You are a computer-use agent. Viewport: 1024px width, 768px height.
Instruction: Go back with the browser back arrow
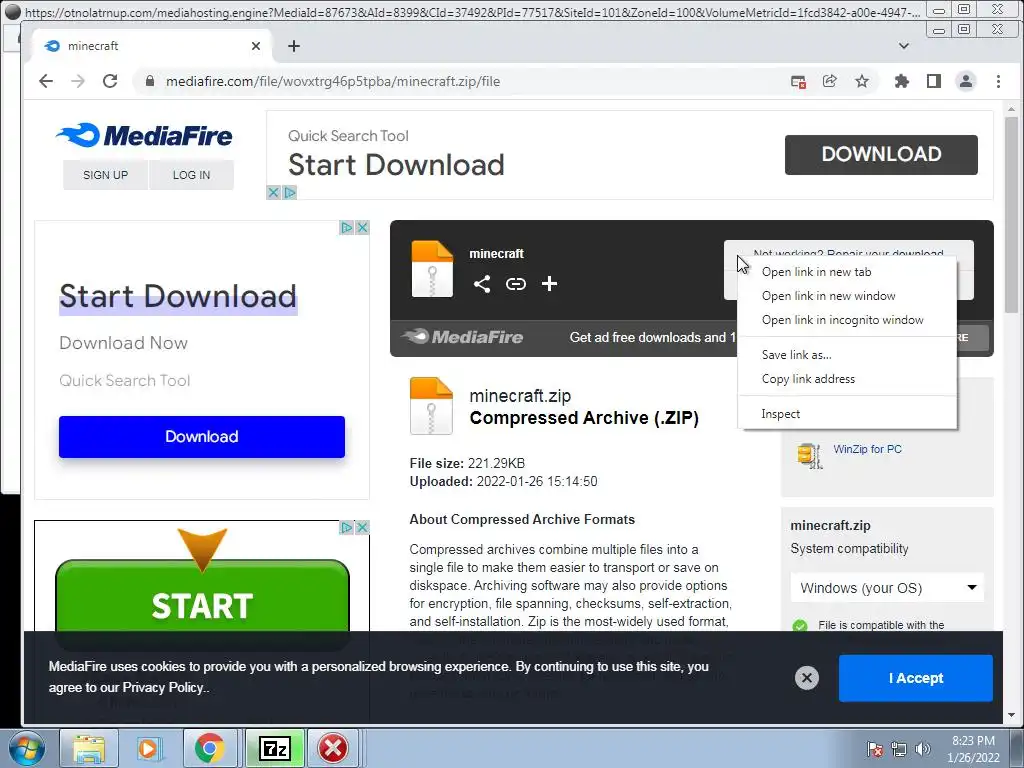point(46,81)
